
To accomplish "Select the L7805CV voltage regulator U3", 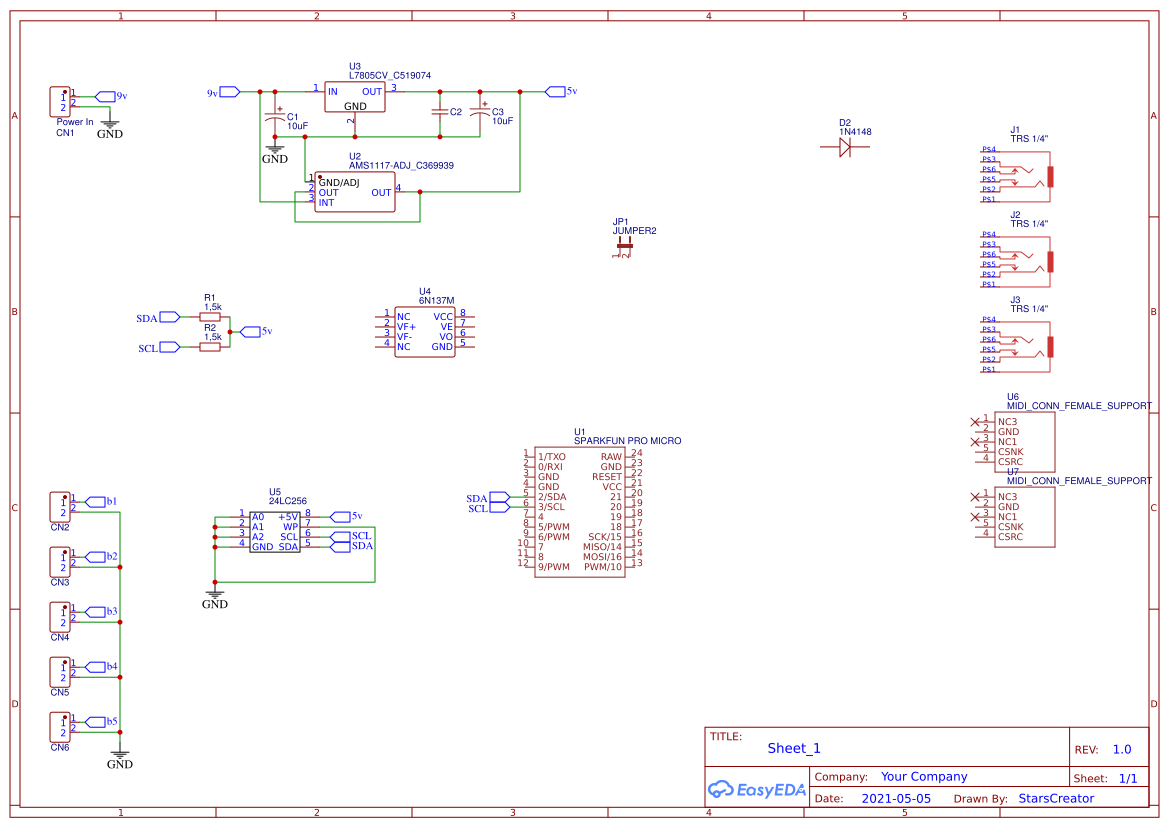I will [355, 95].
